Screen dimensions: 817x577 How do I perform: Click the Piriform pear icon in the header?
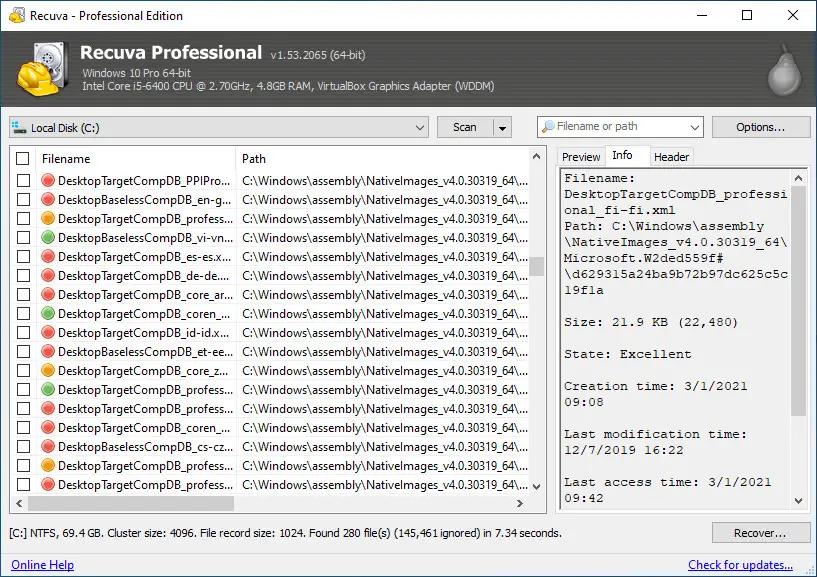pyautogui.click(x=784, y=71)
